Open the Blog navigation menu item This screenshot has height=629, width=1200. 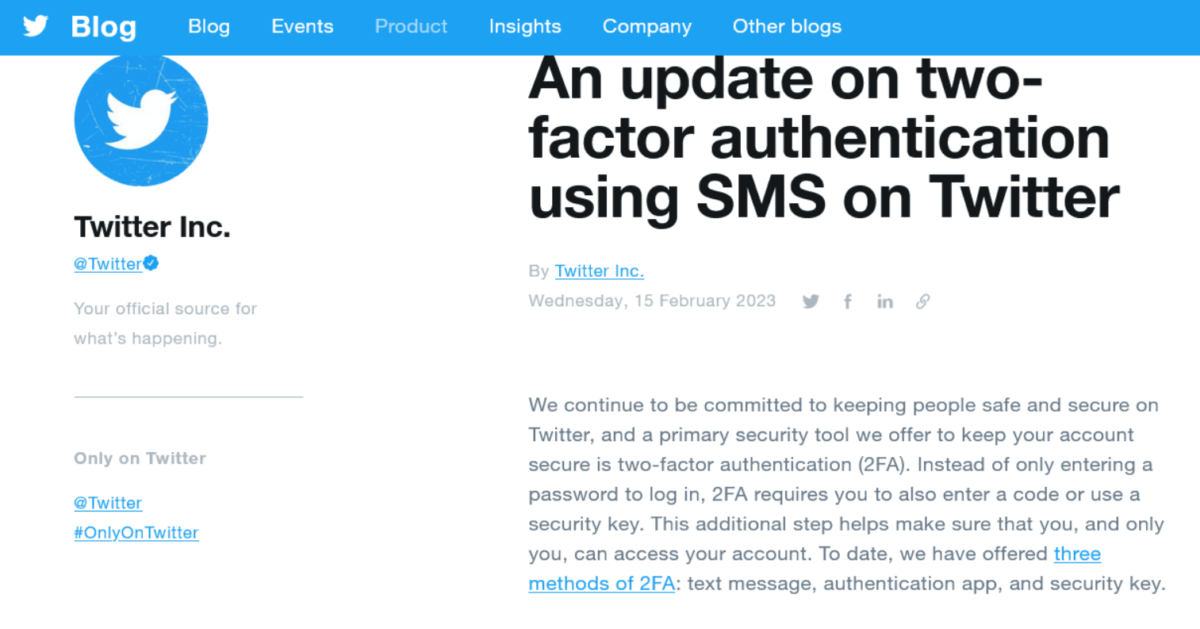[209, 27]
